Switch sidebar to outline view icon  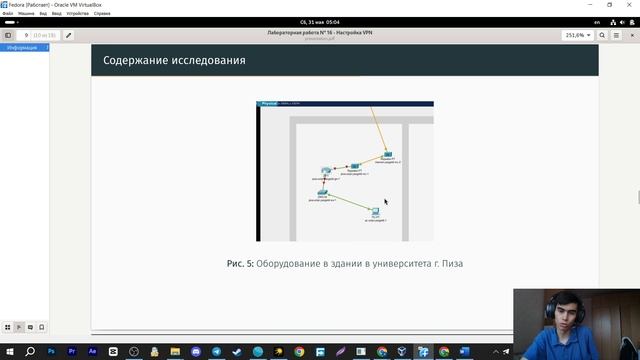tap(19, 327)
